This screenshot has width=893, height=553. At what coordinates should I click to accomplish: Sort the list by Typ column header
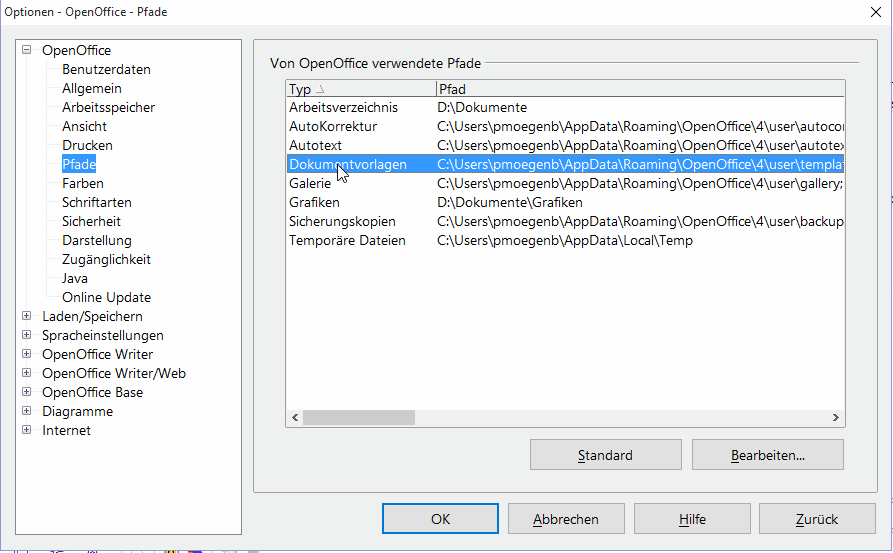point(360,89)
